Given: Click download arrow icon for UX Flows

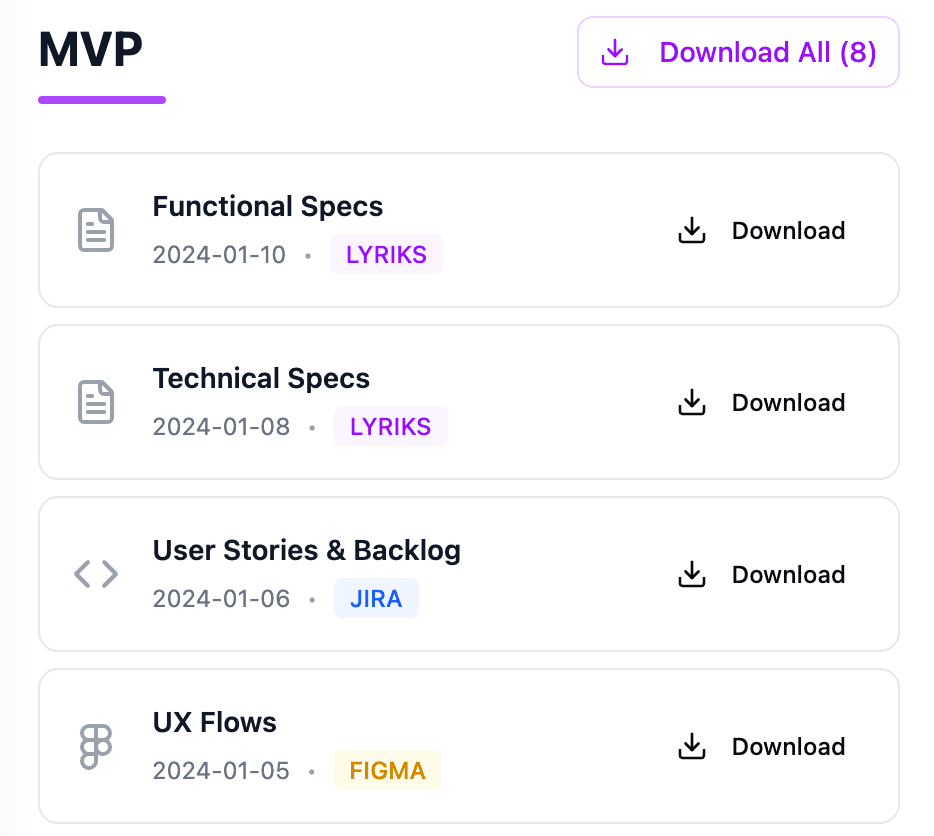Looking at the screenshot, I should point(692,747).
